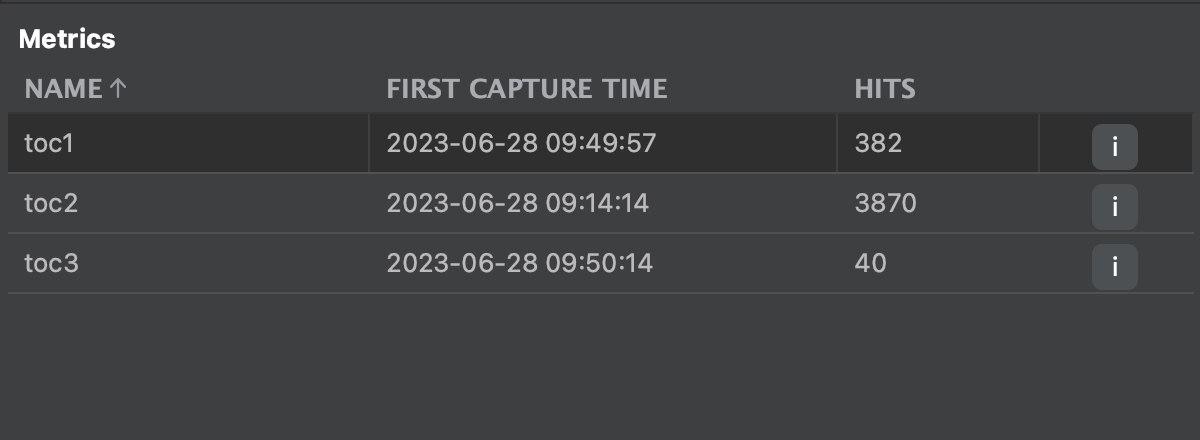Screen dimensions: 1200x440
Task: Click the ascending sort arrow beside NAME
Action: point(118,89)
